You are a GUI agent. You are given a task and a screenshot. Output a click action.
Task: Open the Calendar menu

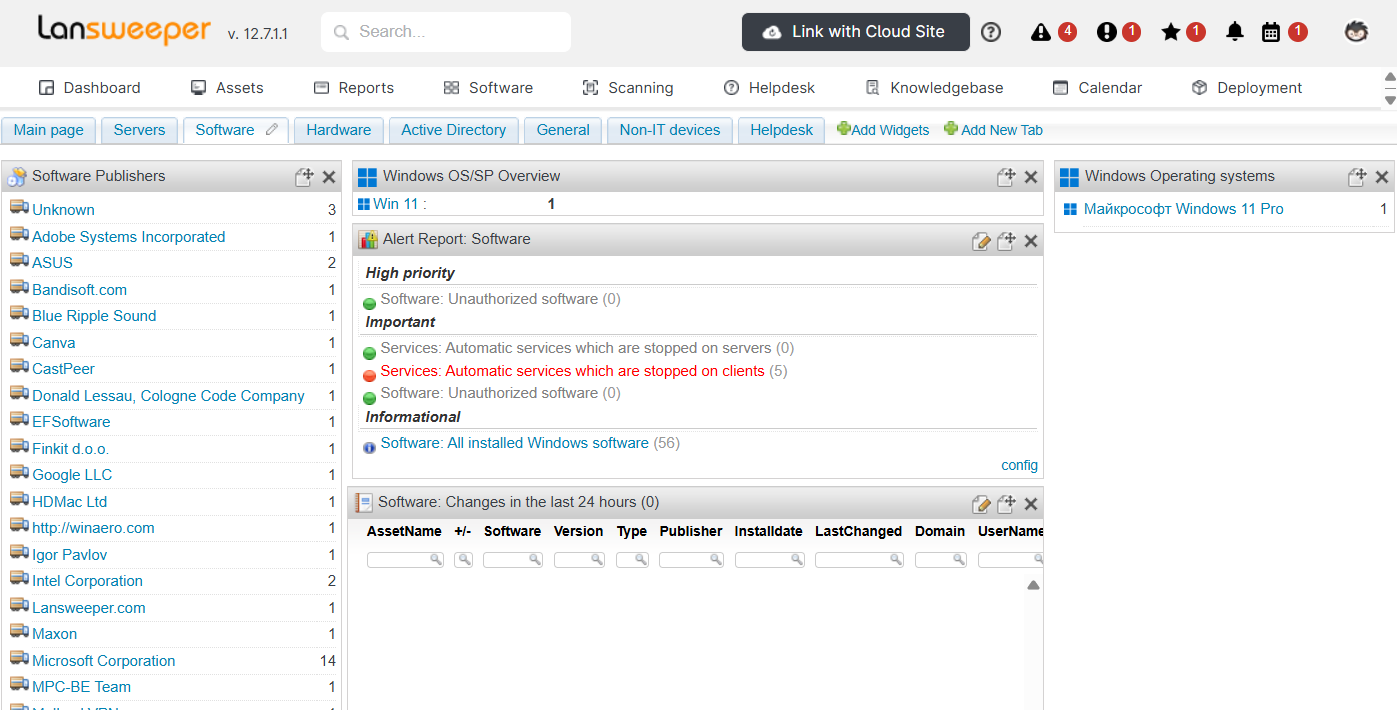(1097, 88)
